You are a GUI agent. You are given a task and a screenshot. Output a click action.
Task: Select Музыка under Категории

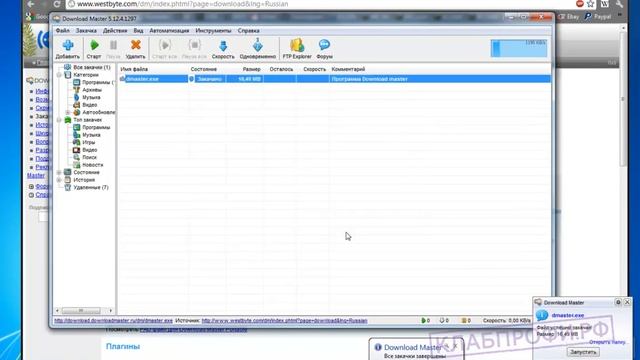coord(91,98)
